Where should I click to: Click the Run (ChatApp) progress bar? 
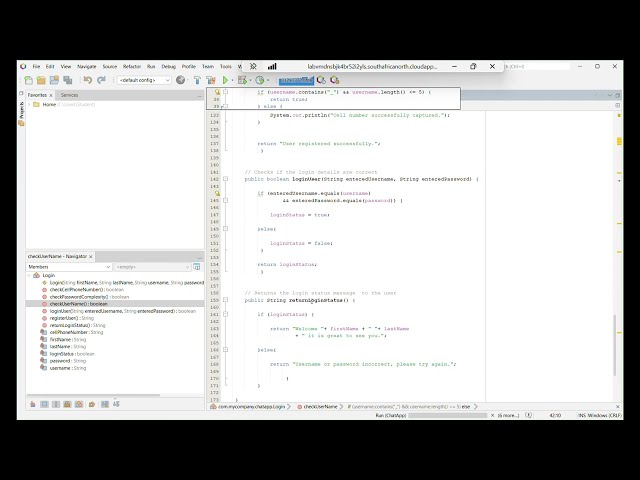(448, 416)
